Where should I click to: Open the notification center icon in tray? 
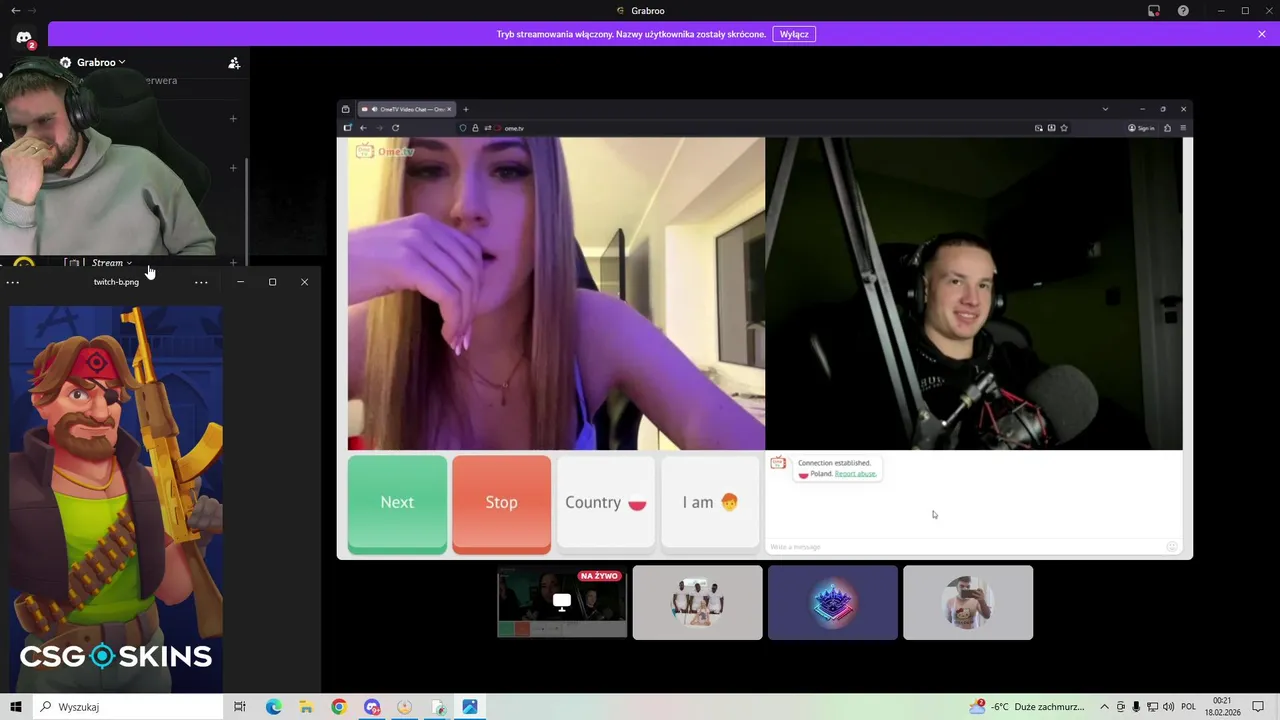click(1258, 707)
